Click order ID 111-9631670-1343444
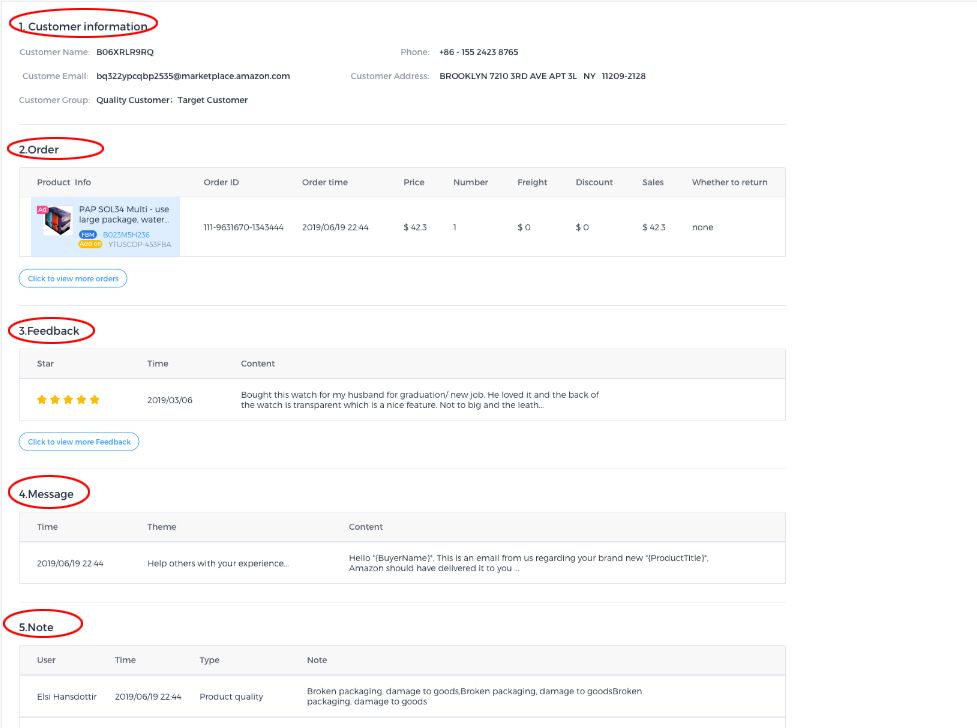 tap(243, 227)
